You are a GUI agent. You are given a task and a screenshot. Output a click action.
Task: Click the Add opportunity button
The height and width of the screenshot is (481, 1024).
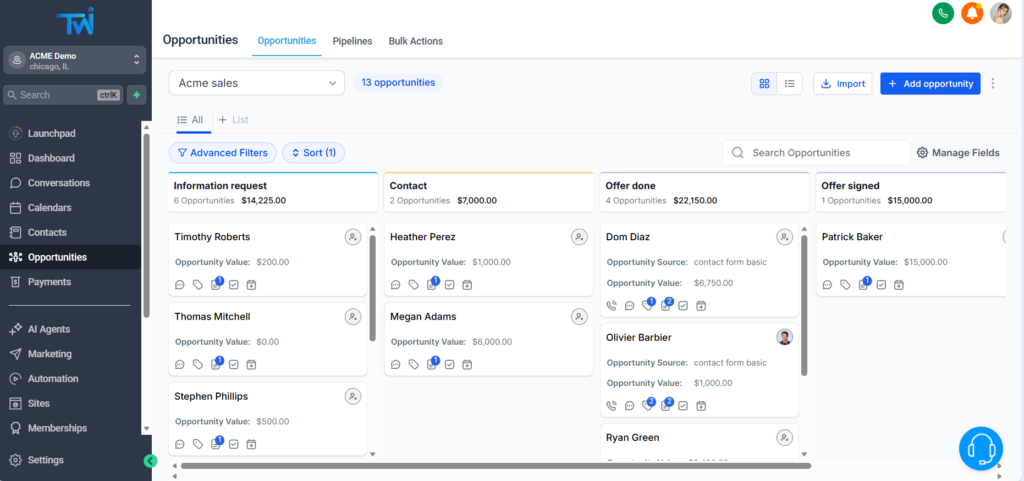click(930, 84)
